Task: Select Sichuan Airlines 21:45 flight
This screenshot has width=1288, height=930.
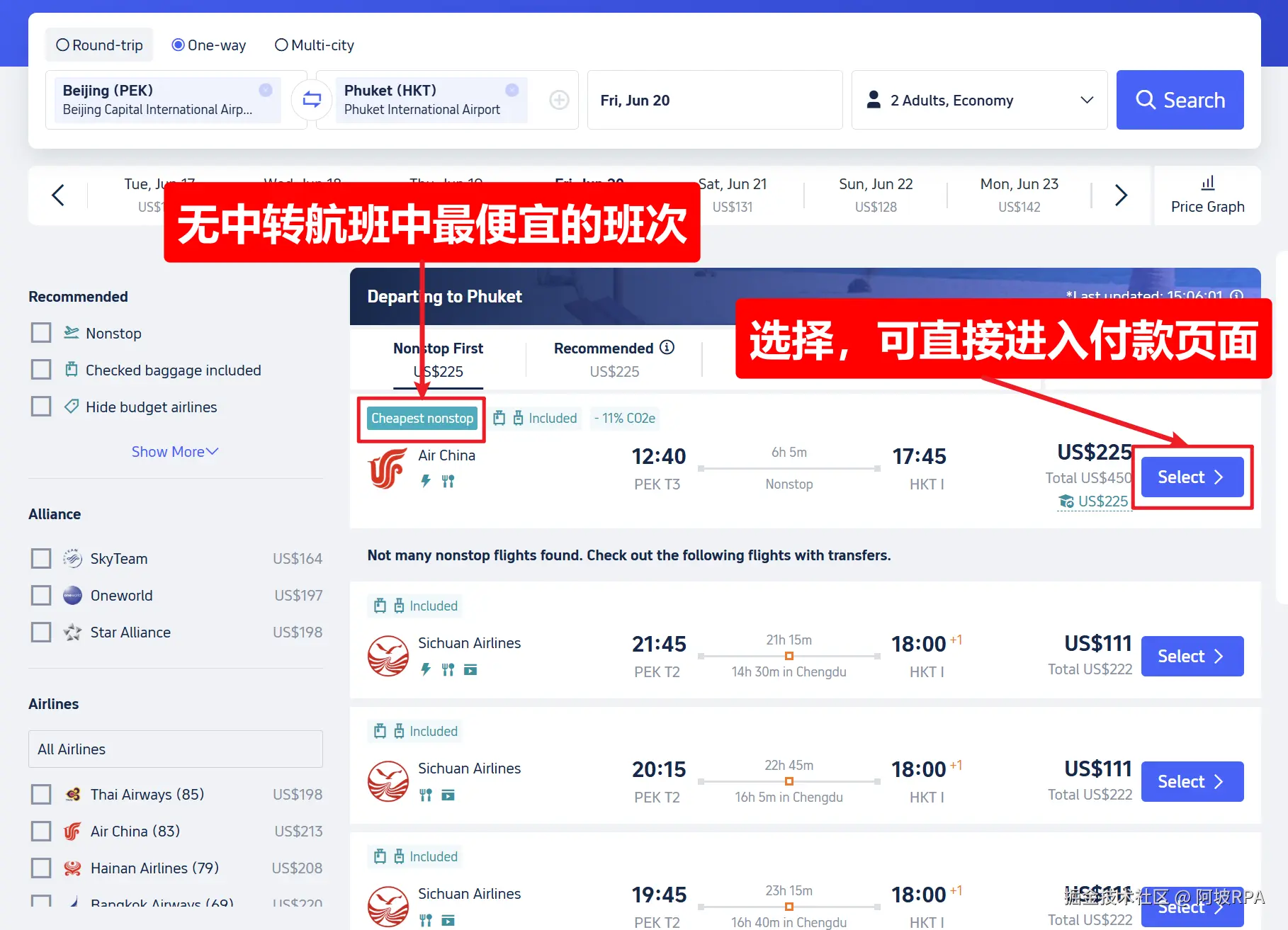Action: point(1192,656)
